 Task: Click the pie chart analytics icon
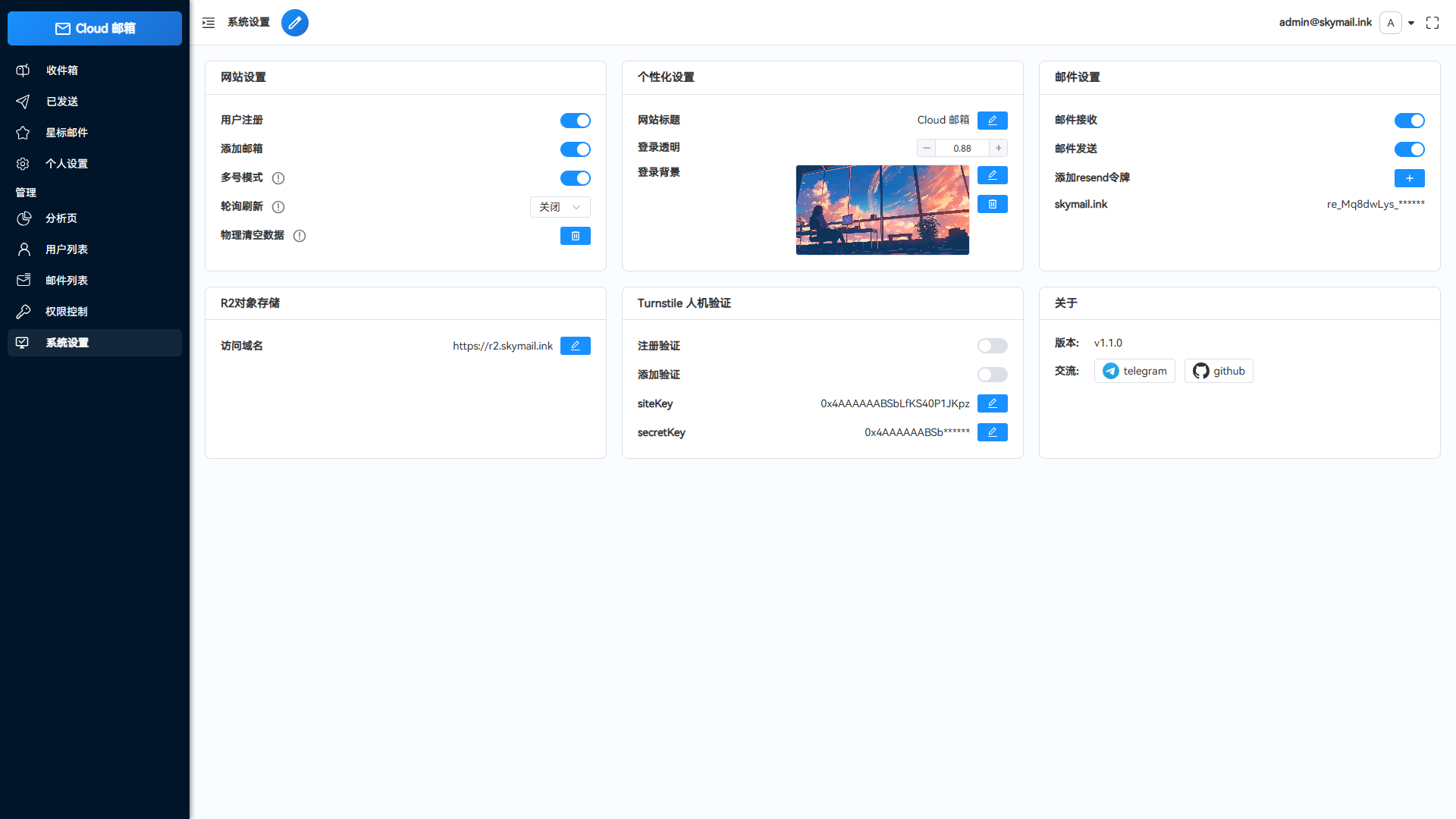coord(24,218)
